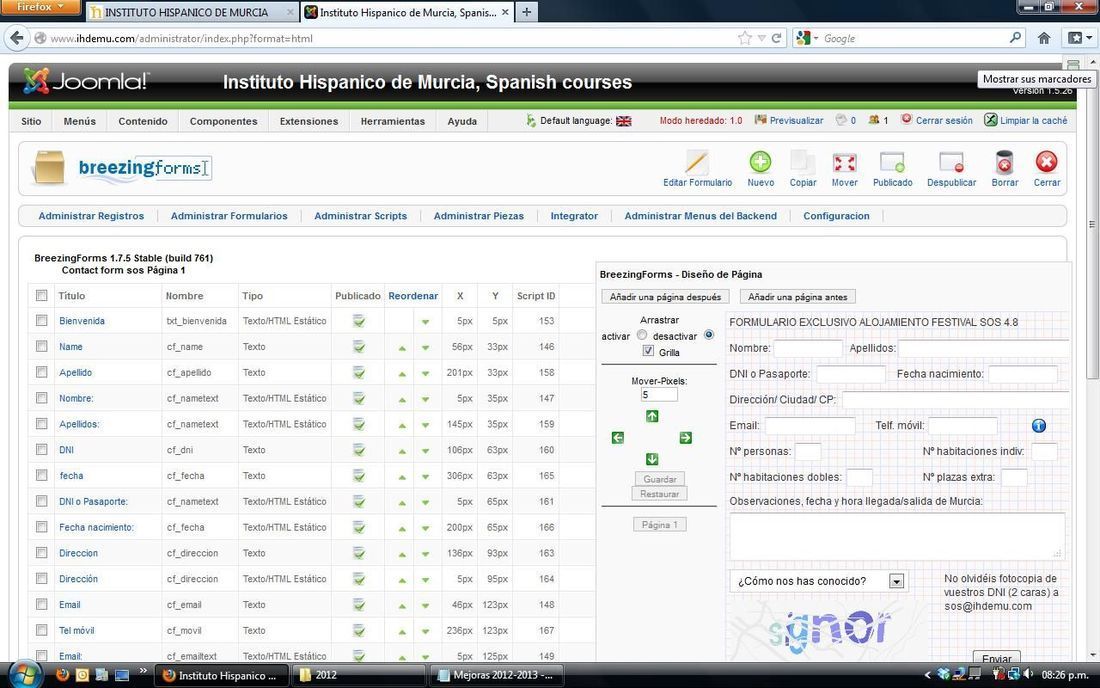Image resolution: width=1100 pixels, height=688 pixels.
Task: Click the Previsualizar link
Action: coord(796,121)
